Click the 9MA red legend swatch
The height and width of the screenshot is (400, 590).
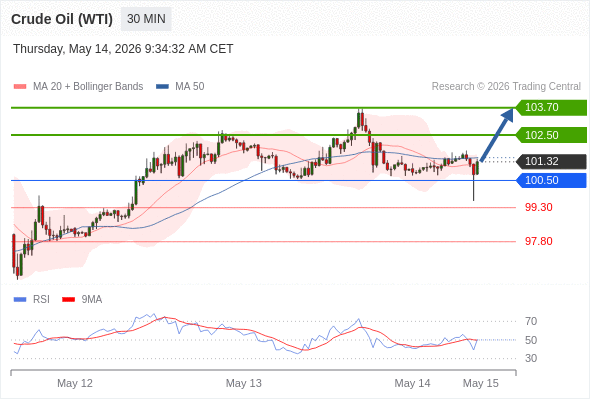(68, 300)
